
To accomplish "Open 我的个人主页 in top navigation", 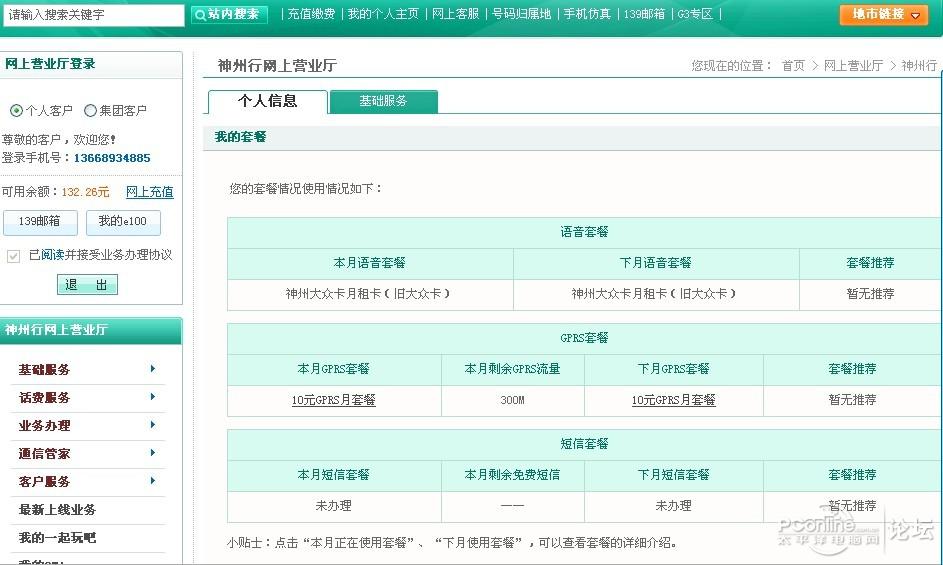I will (x=383, y=14).
